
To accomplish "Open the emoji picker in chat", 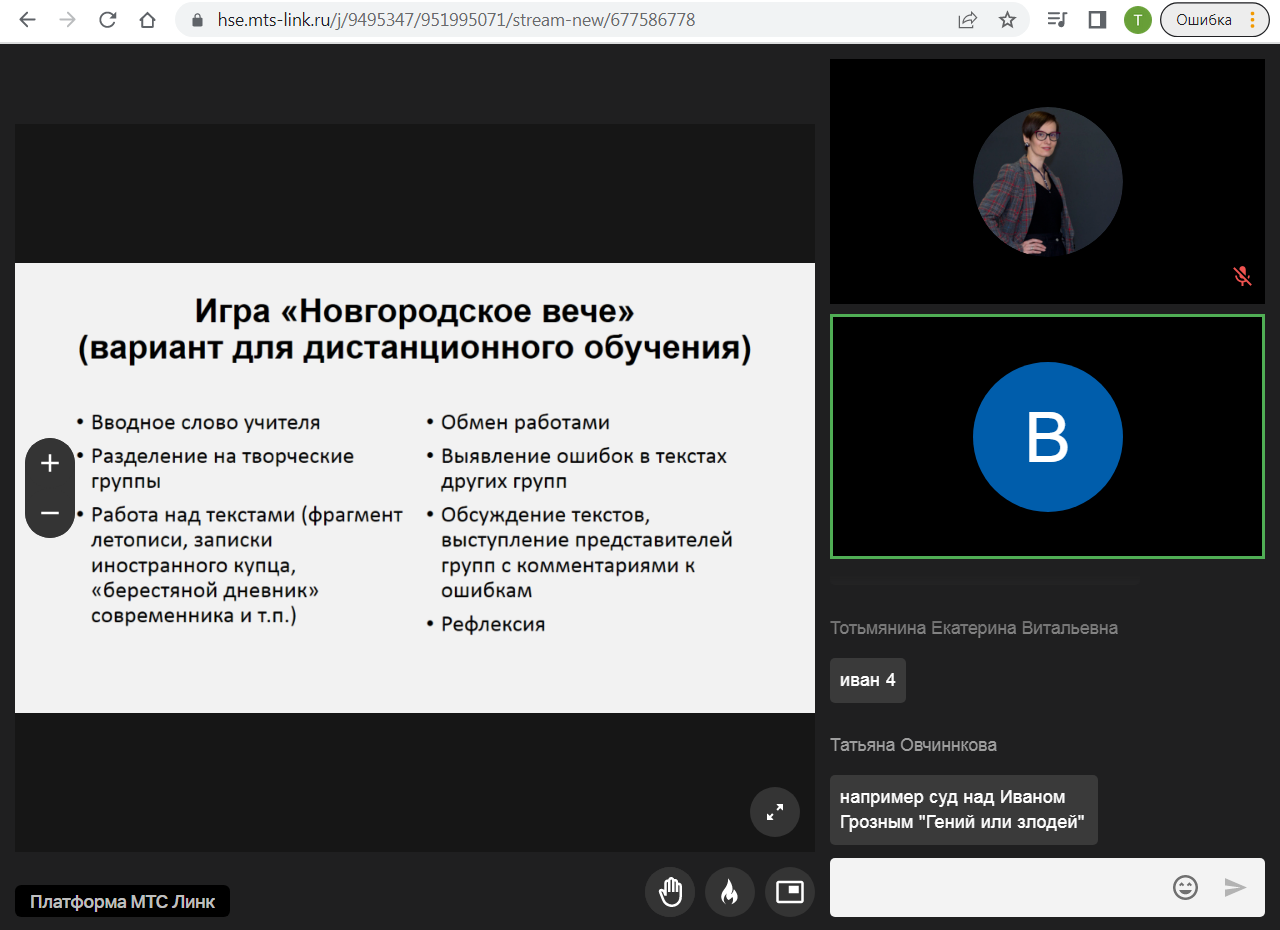I will [x=1185, y=887].
